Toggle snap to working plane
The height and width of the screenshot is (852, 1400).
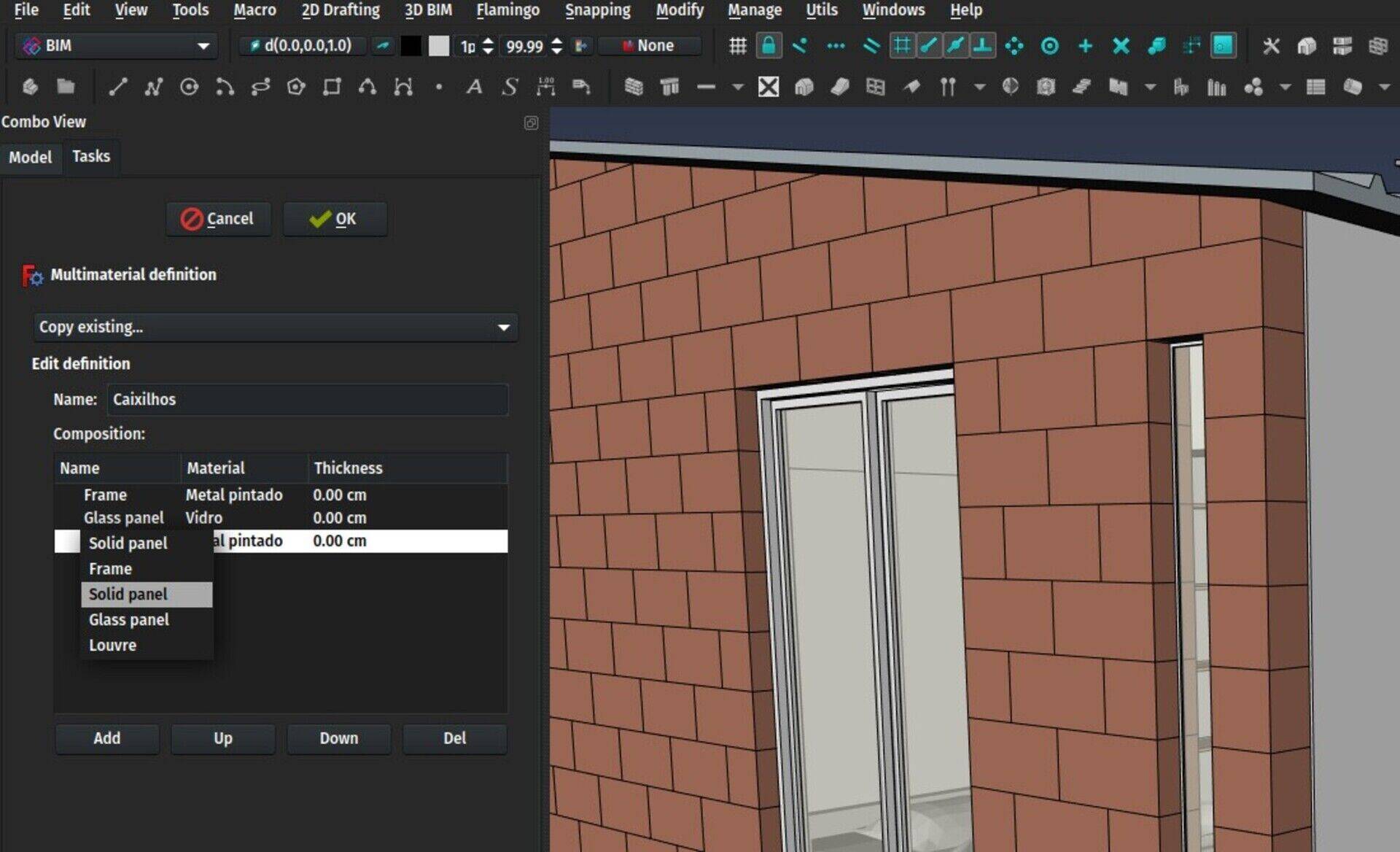(x=1223, y=46)
